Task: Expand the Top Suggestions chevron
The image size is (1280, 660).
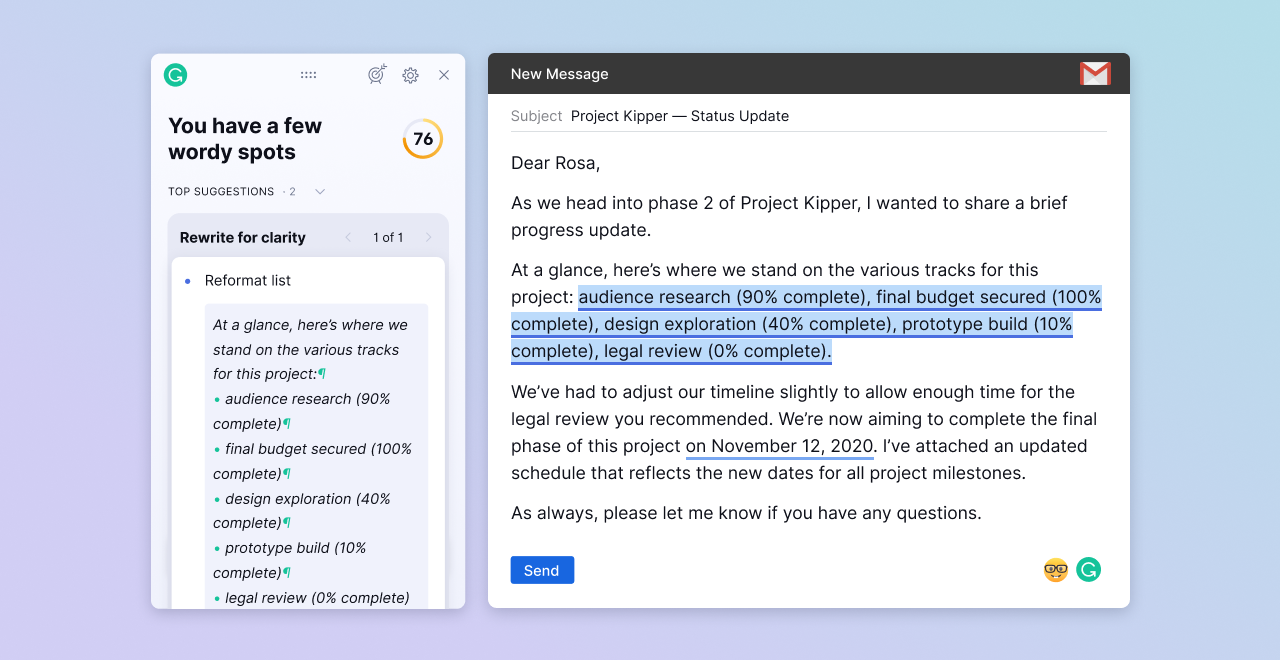Action: [320, 191]
